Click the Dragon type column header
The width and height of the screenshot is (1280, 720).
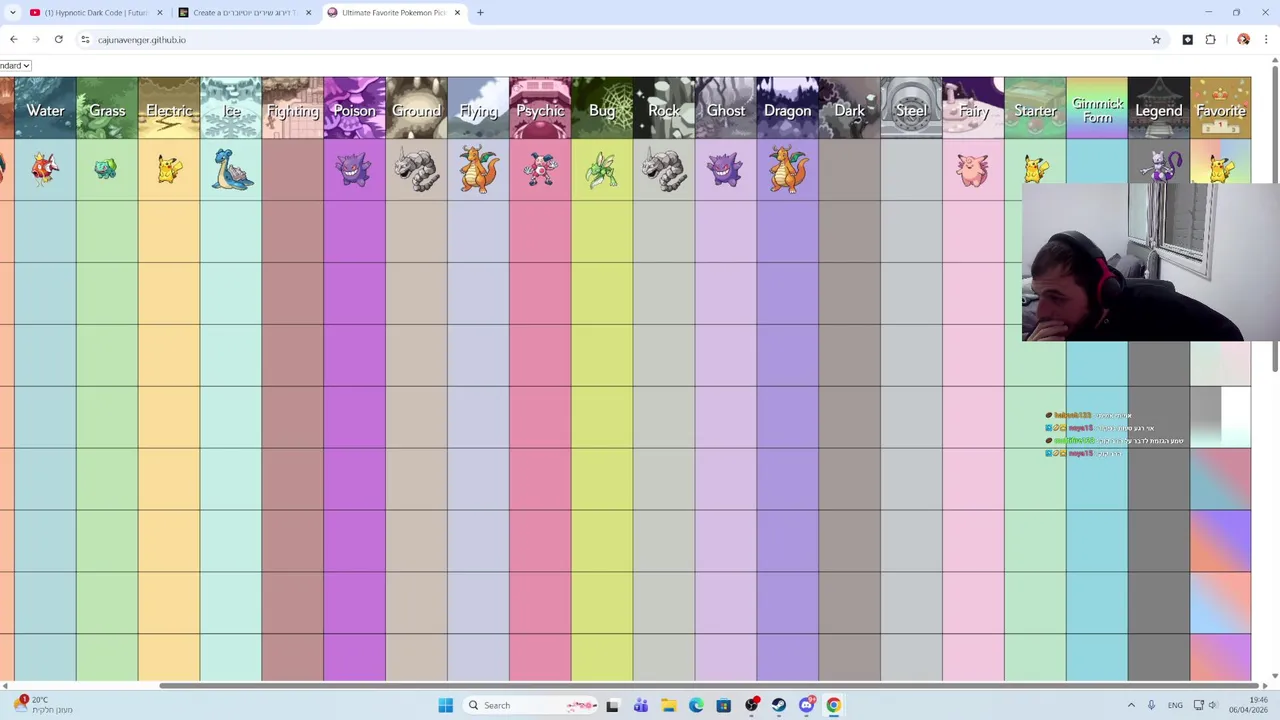tap(787, 108)
